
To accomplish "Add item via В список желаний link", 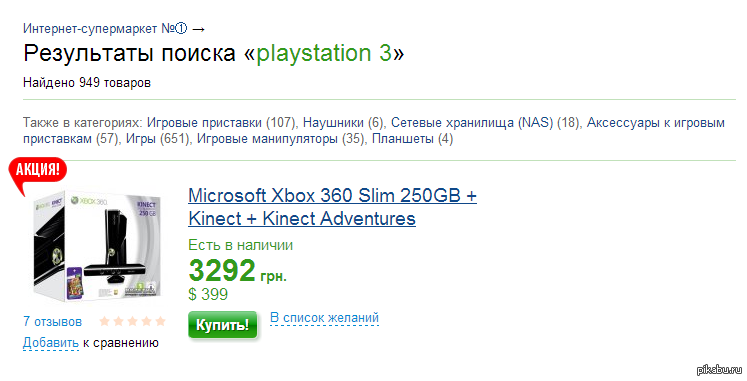I will 324,318.
